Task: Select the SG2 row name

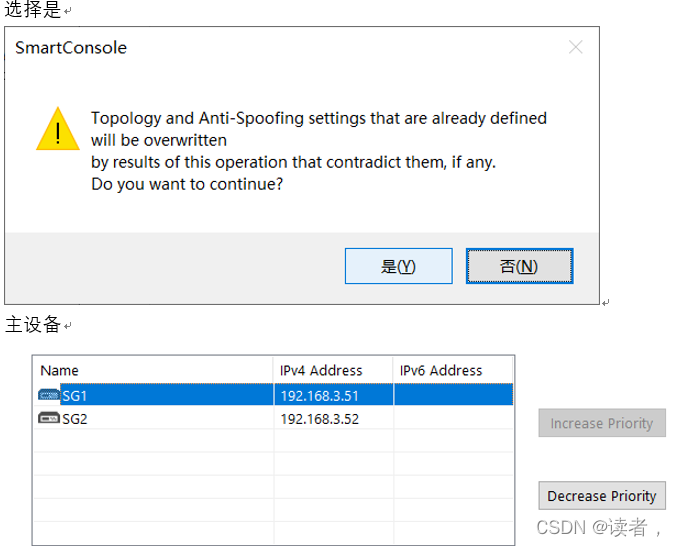Action: [74, 419]
